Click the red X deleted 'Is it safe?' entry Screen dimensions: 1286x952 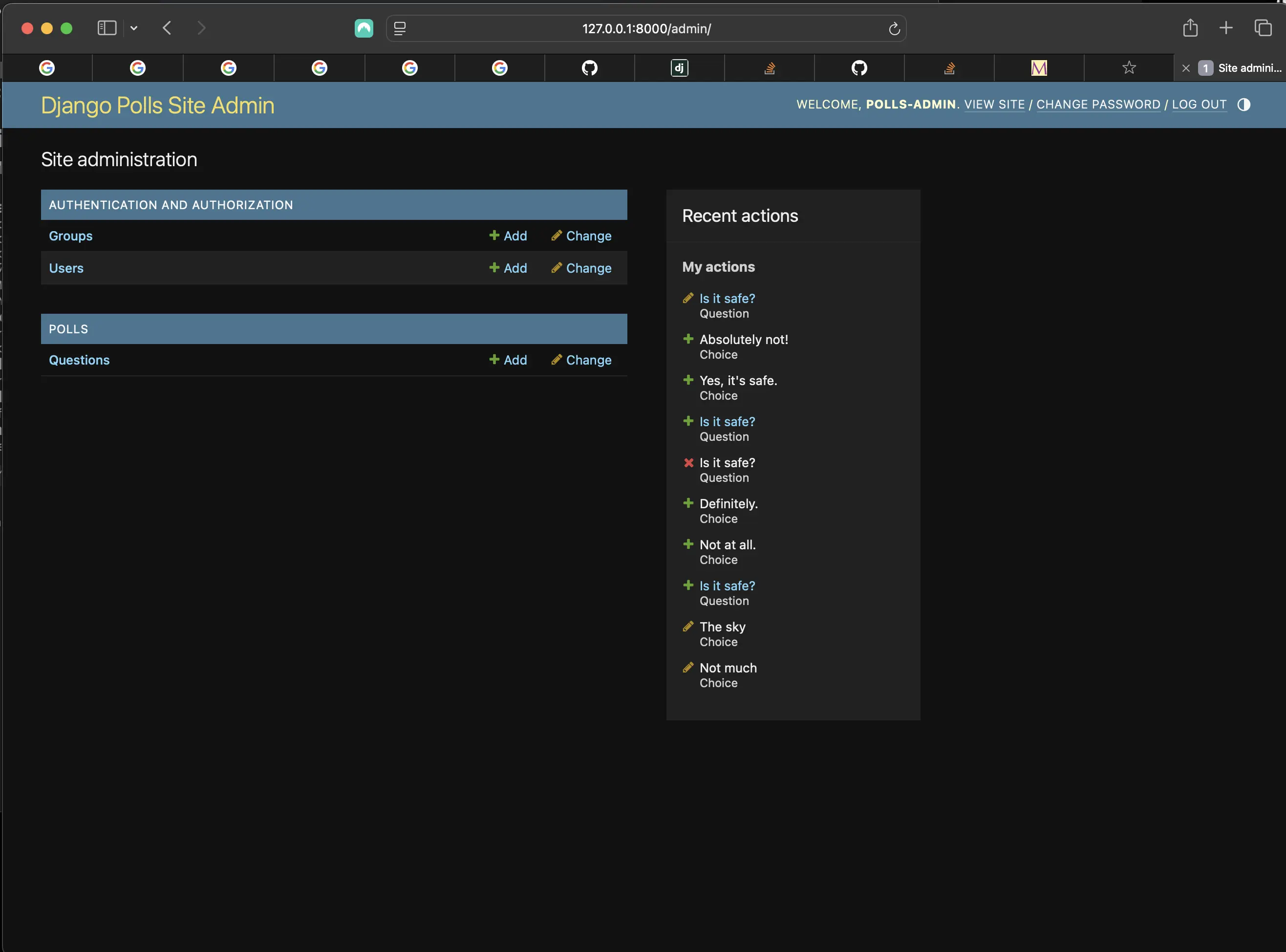[x=727, y=463]
